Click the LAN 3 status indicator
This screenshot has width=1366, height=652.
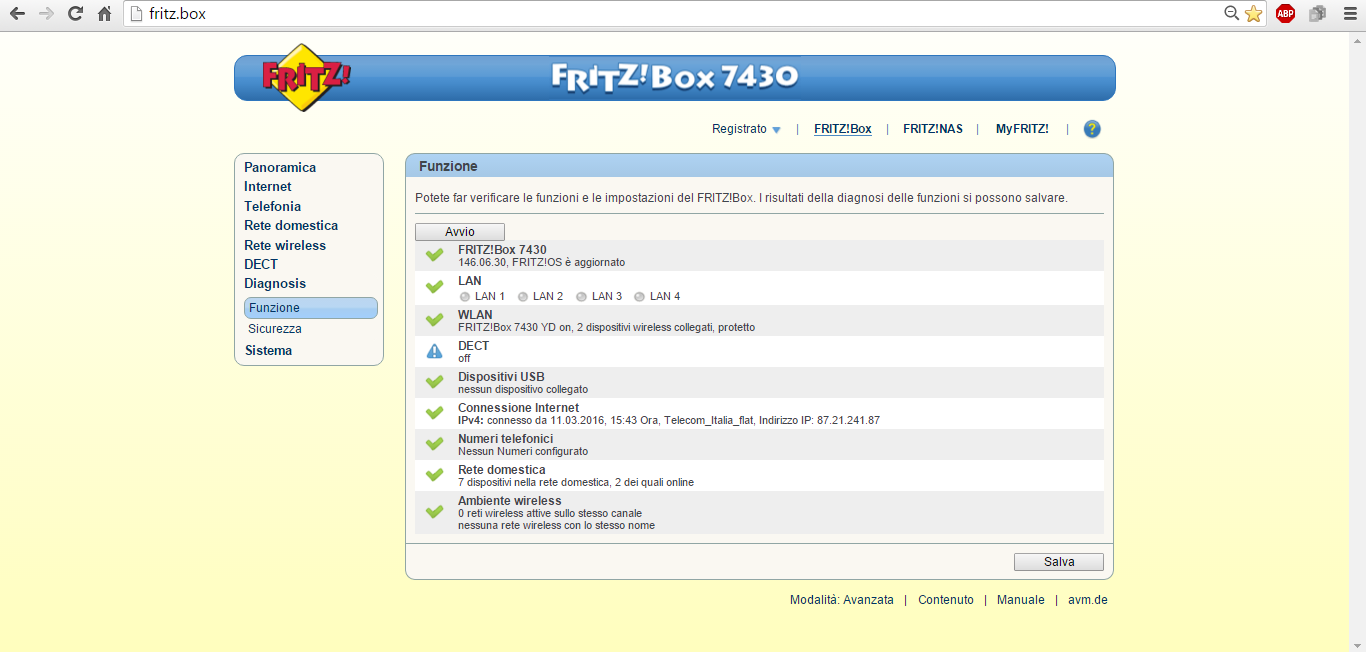click(x=581, y=297)
